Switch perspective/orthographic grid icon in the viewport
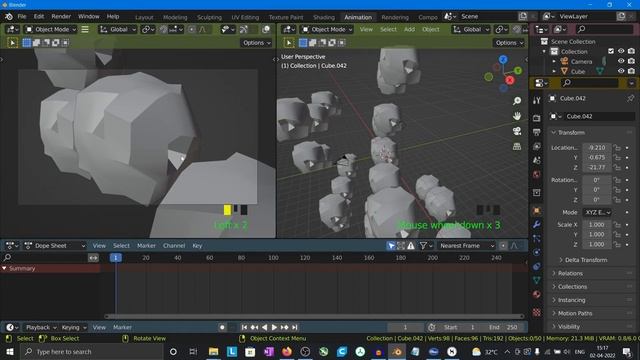 [x=517, y=146]
